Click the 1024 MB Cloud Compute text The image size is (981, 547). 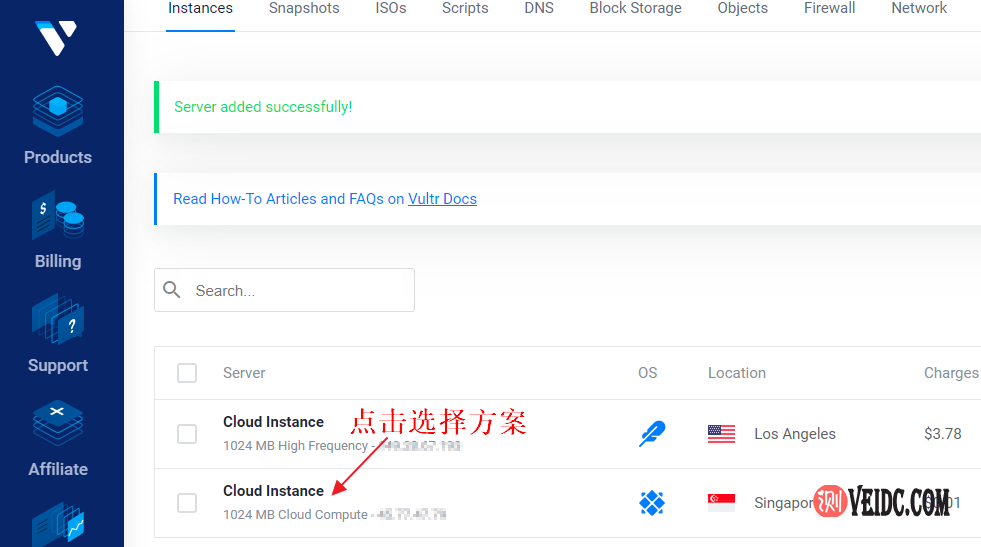295,514
